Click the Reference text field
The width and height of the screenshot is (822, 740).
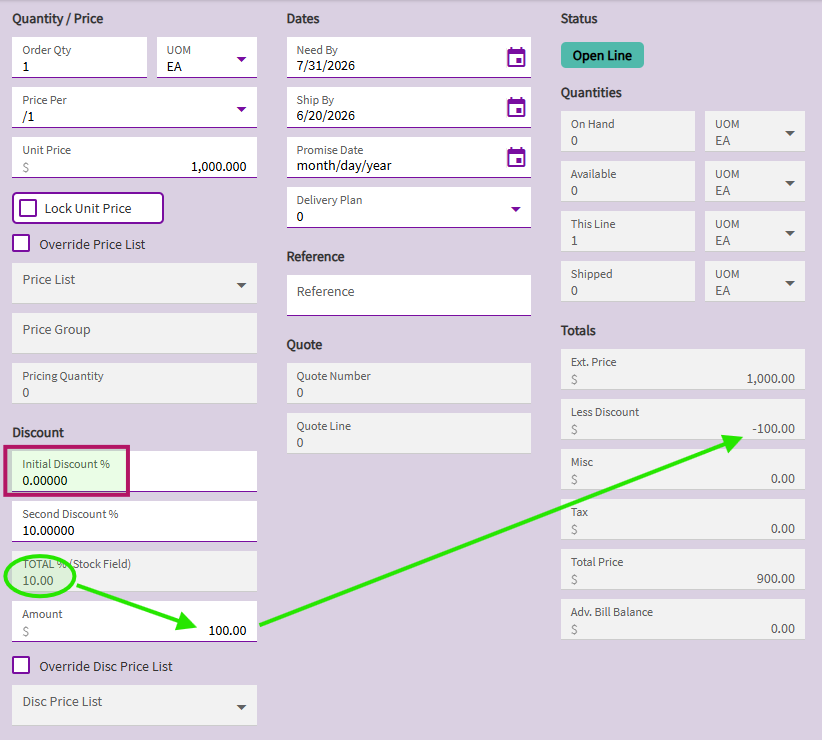408,296
